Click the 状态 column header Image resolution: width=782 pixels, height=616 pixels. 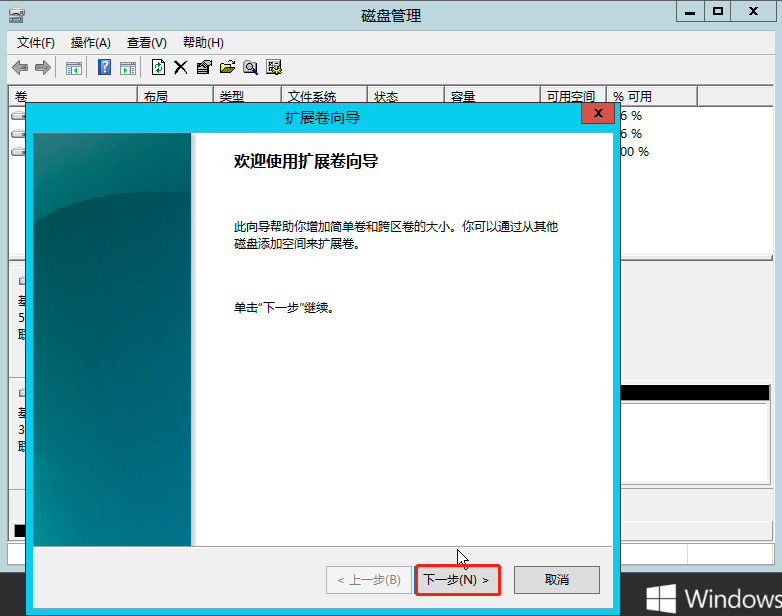click(x=405, y=96)
